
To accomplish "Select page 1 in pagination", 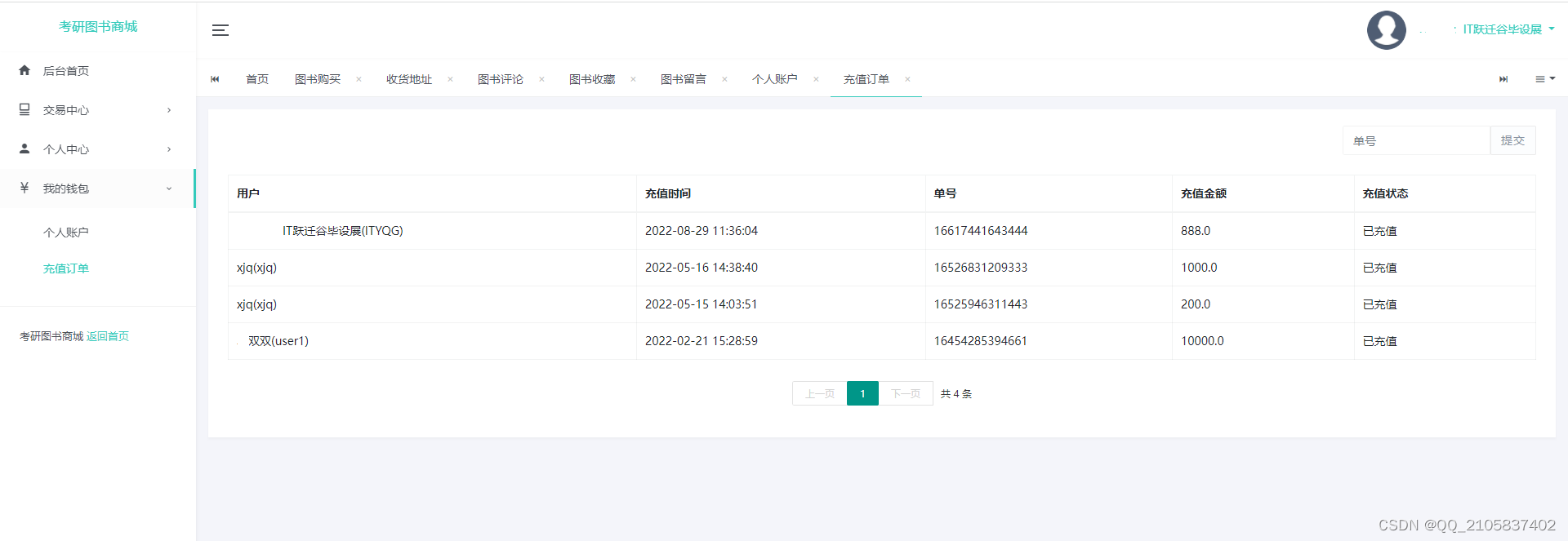I will (x=862, y=393).
